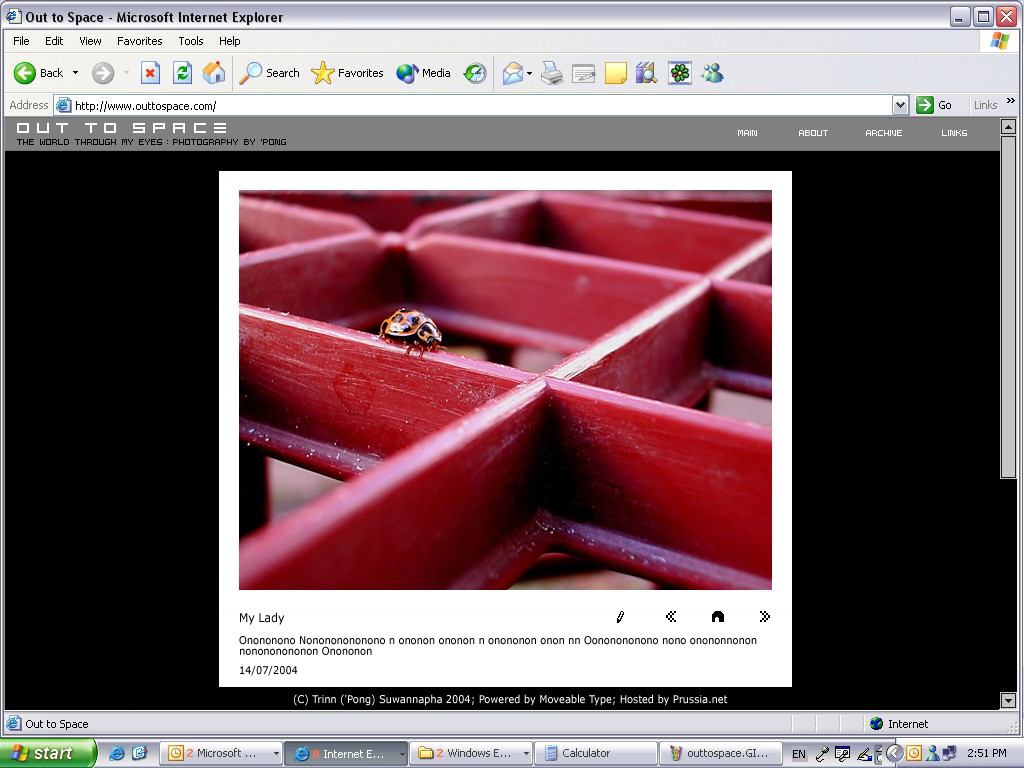The width and height of the screenshot is (1024, 768).
Task: Expand the address bar dropdown arrow
Action: pyautogui.click(x=900, y=105)
